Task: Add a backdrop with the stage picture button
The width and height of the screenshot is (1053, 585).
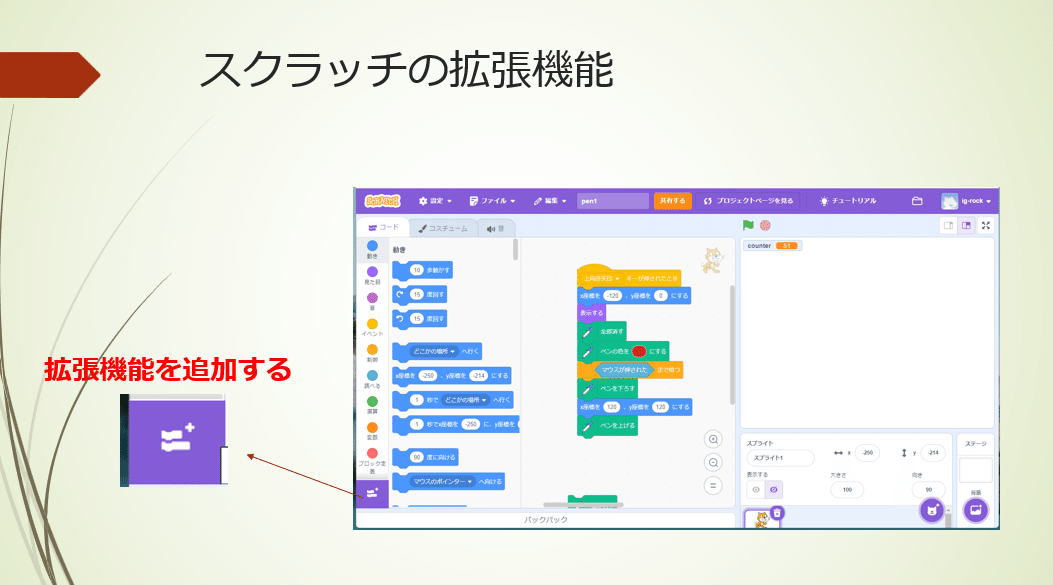Action: click(x=977, y=510)
